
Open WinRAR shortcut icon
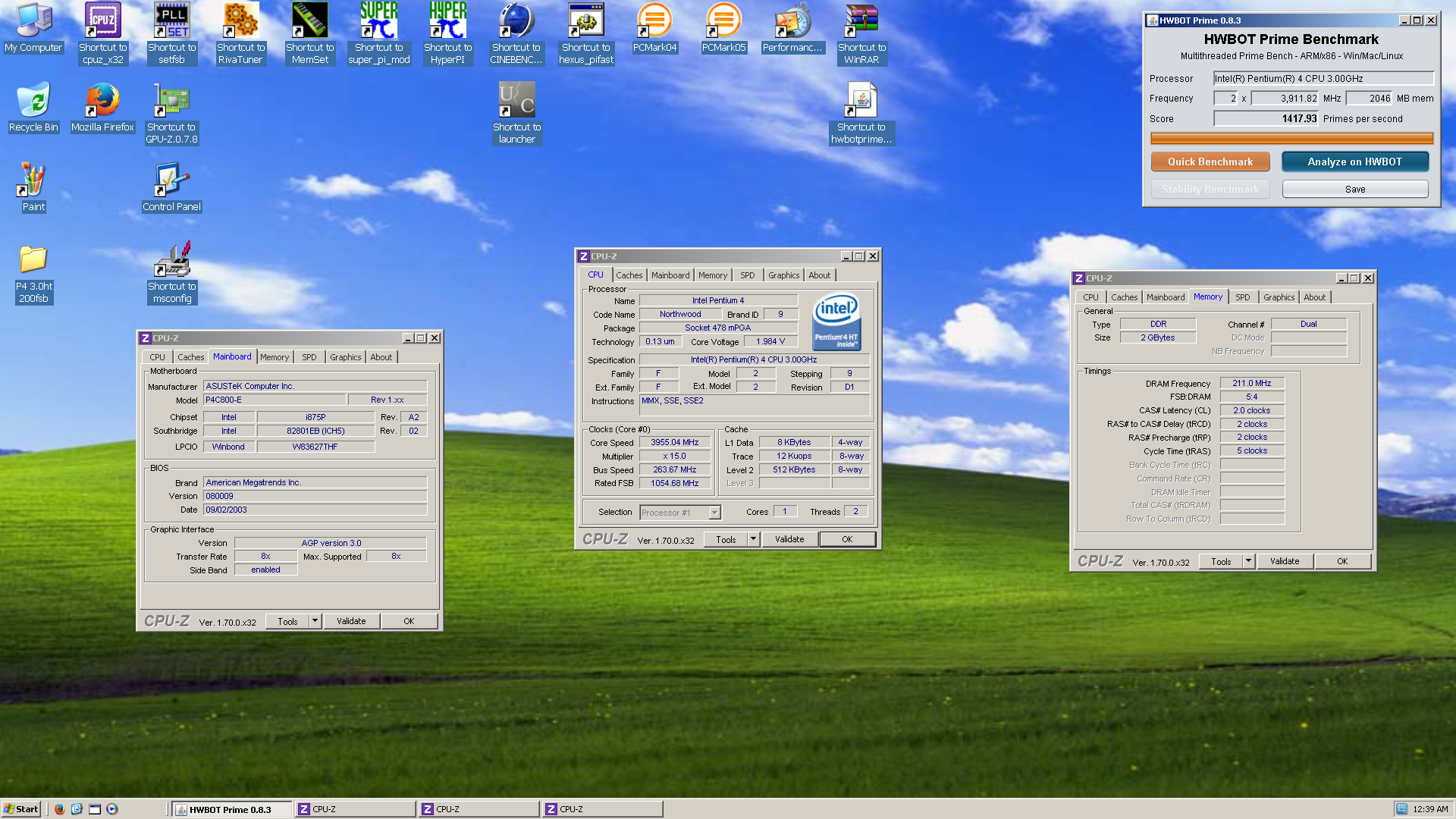[x=861, y=33]
